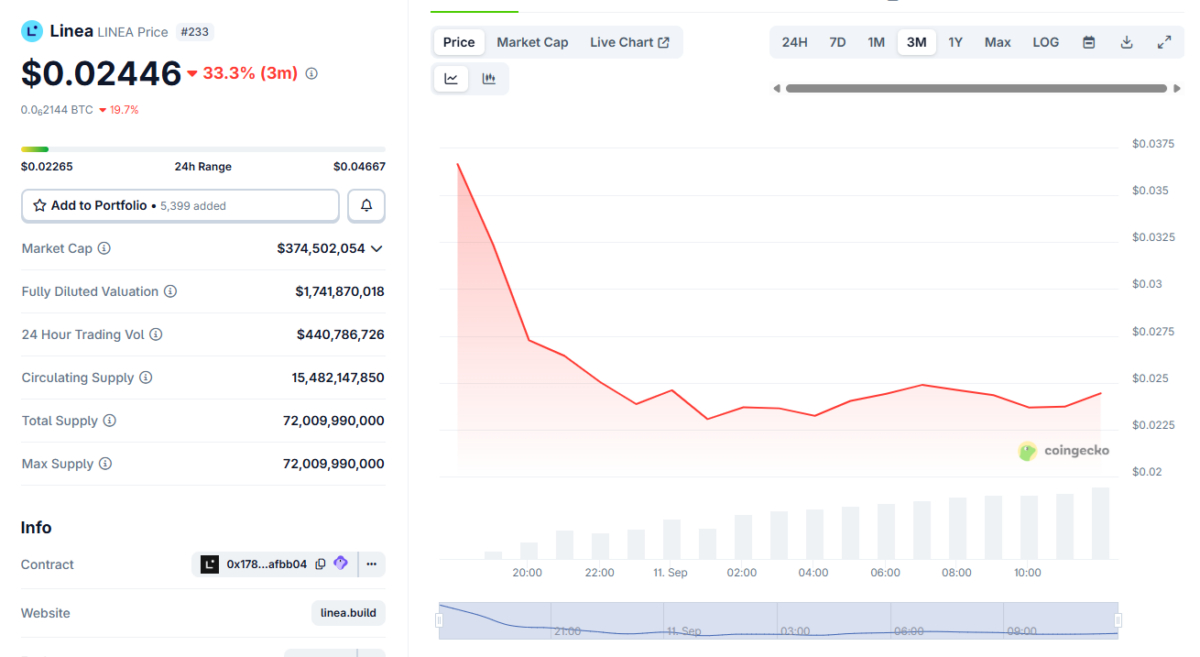Select the 1Y time range
Screen dimensions: 1200x657
coord(955,42)
